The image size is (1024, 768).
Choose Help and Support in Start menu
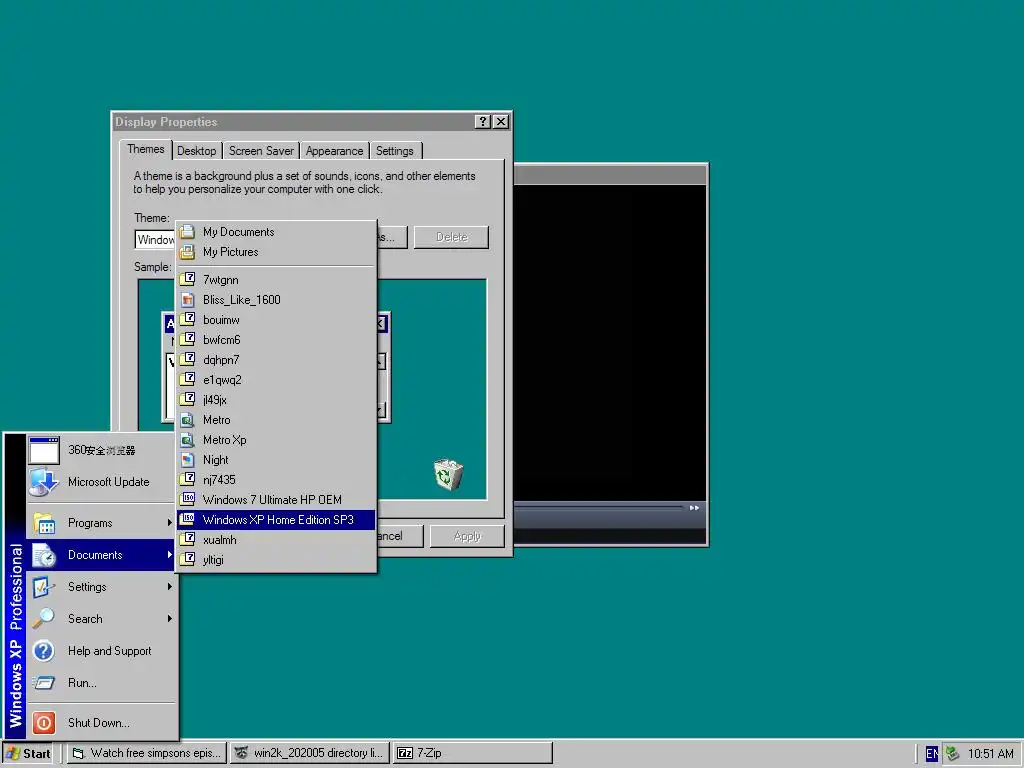[102, 650]
